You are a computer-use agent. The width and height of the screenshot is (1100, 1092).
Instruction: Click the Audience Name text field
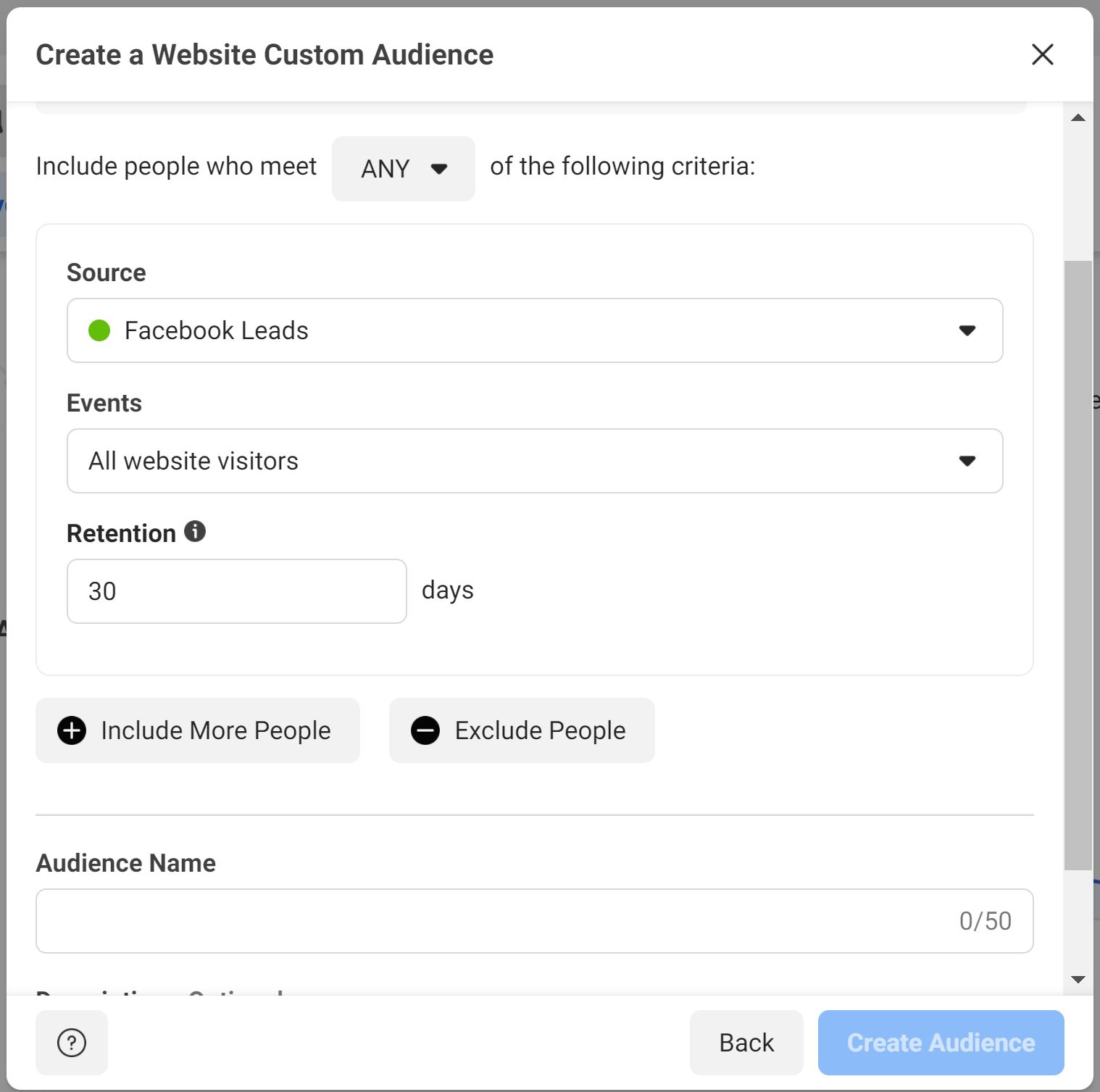pos(535,921)
